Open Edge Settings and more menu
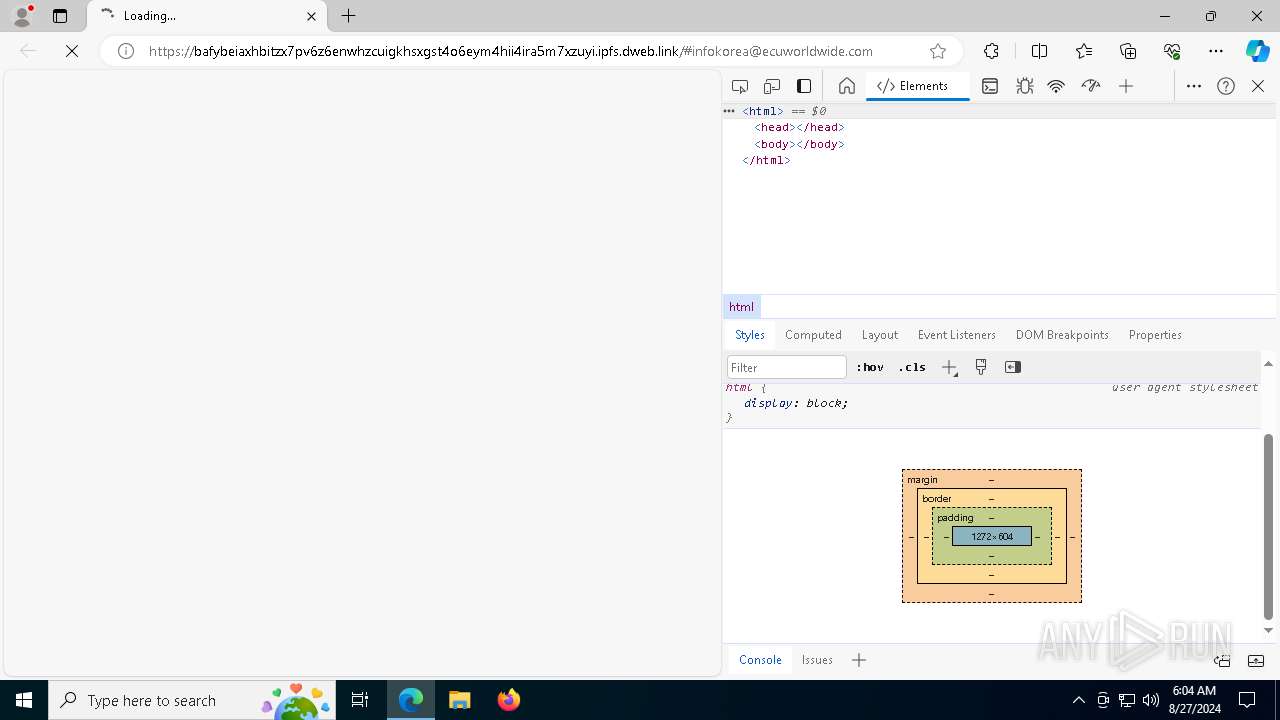Screen dimensions: 1280x720 1216,51
